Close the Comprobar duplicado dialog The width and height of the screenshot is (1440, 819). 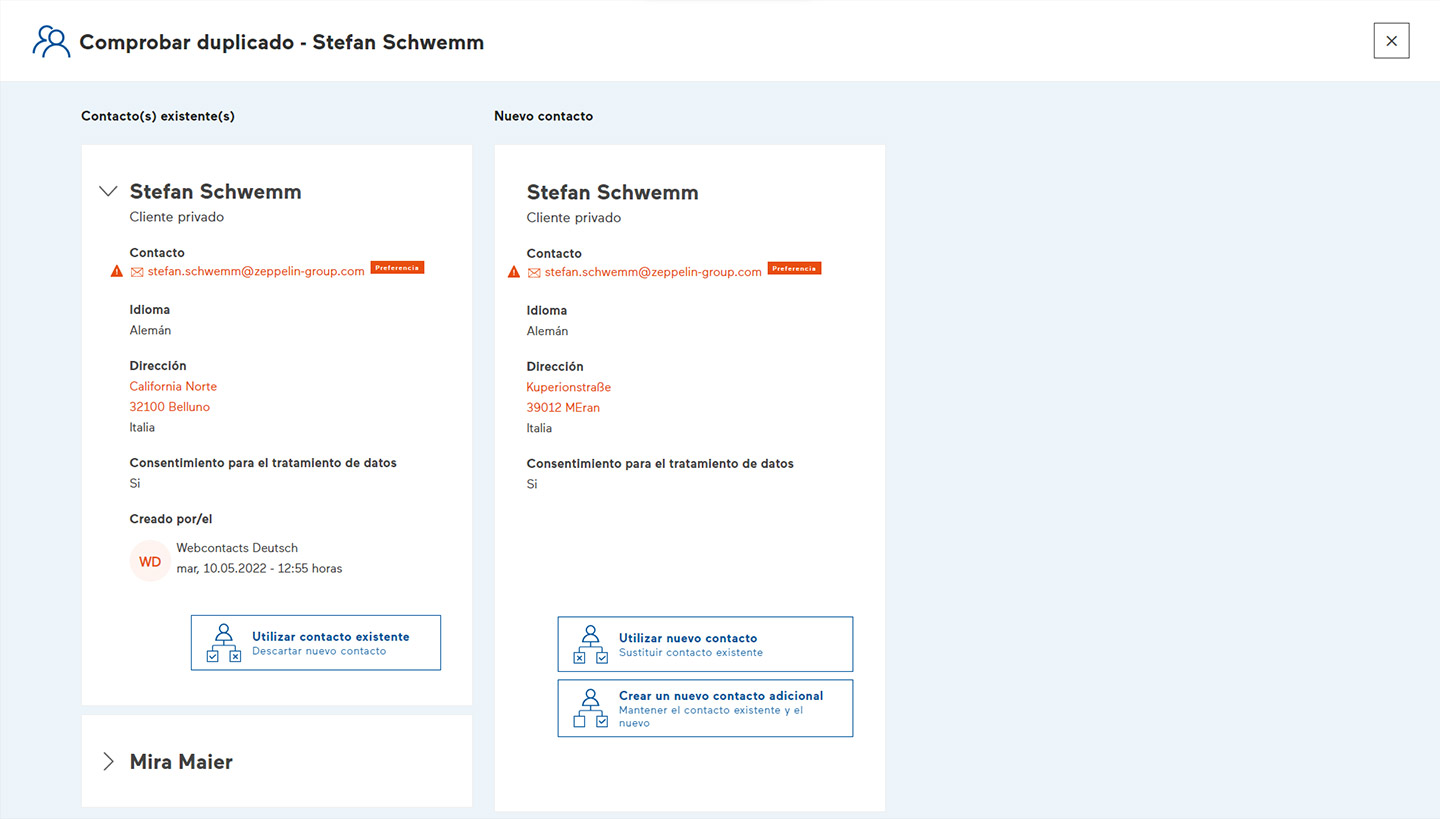(x=1391, y=41)
